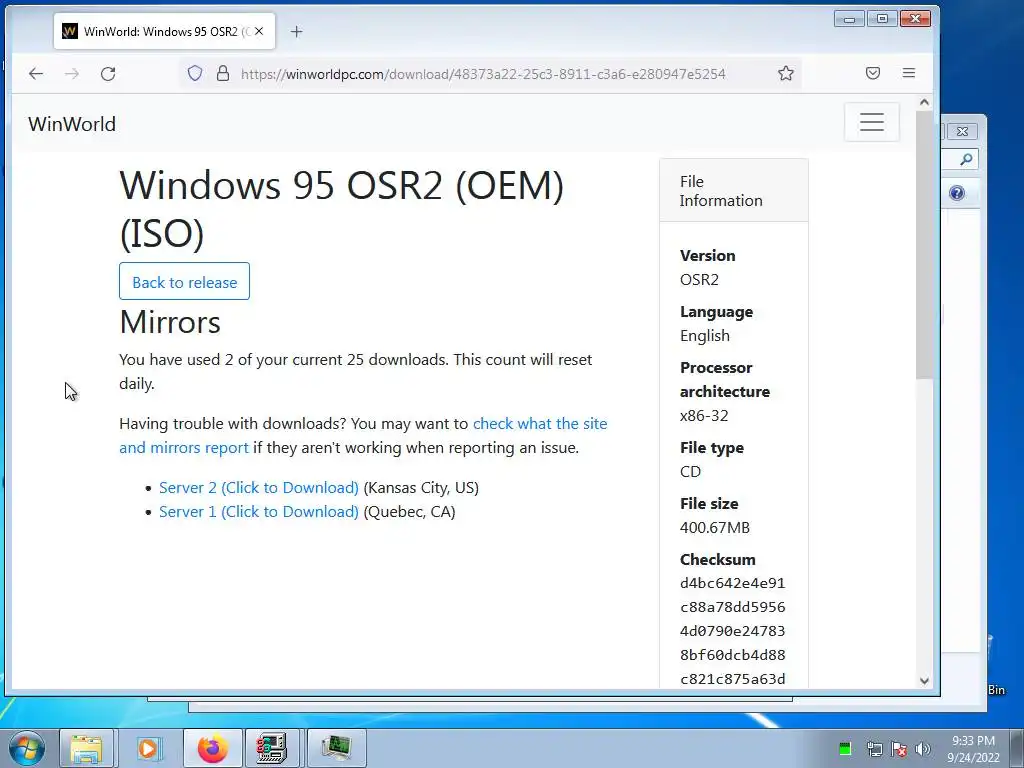Viewport: 1024px width, 768px height.
Task: Click search icon in the background window
Action: tap(966, 159)
